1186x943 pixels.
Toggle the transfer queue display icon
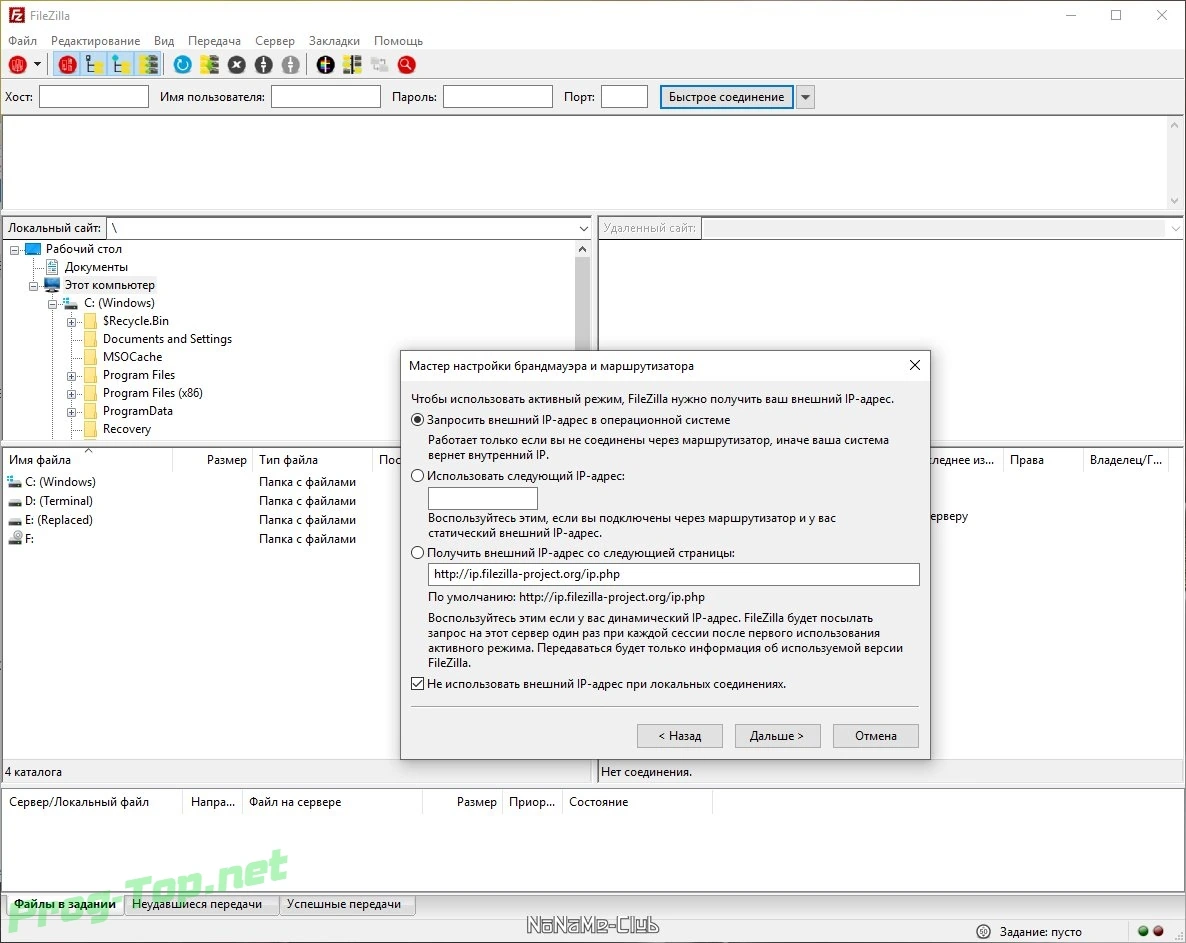149,65
